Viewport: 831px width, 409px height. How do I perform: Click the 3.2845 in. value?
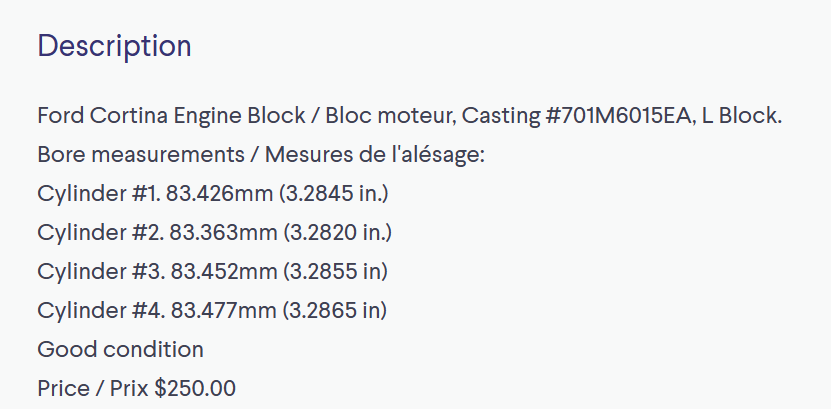(x=334, y=194)
